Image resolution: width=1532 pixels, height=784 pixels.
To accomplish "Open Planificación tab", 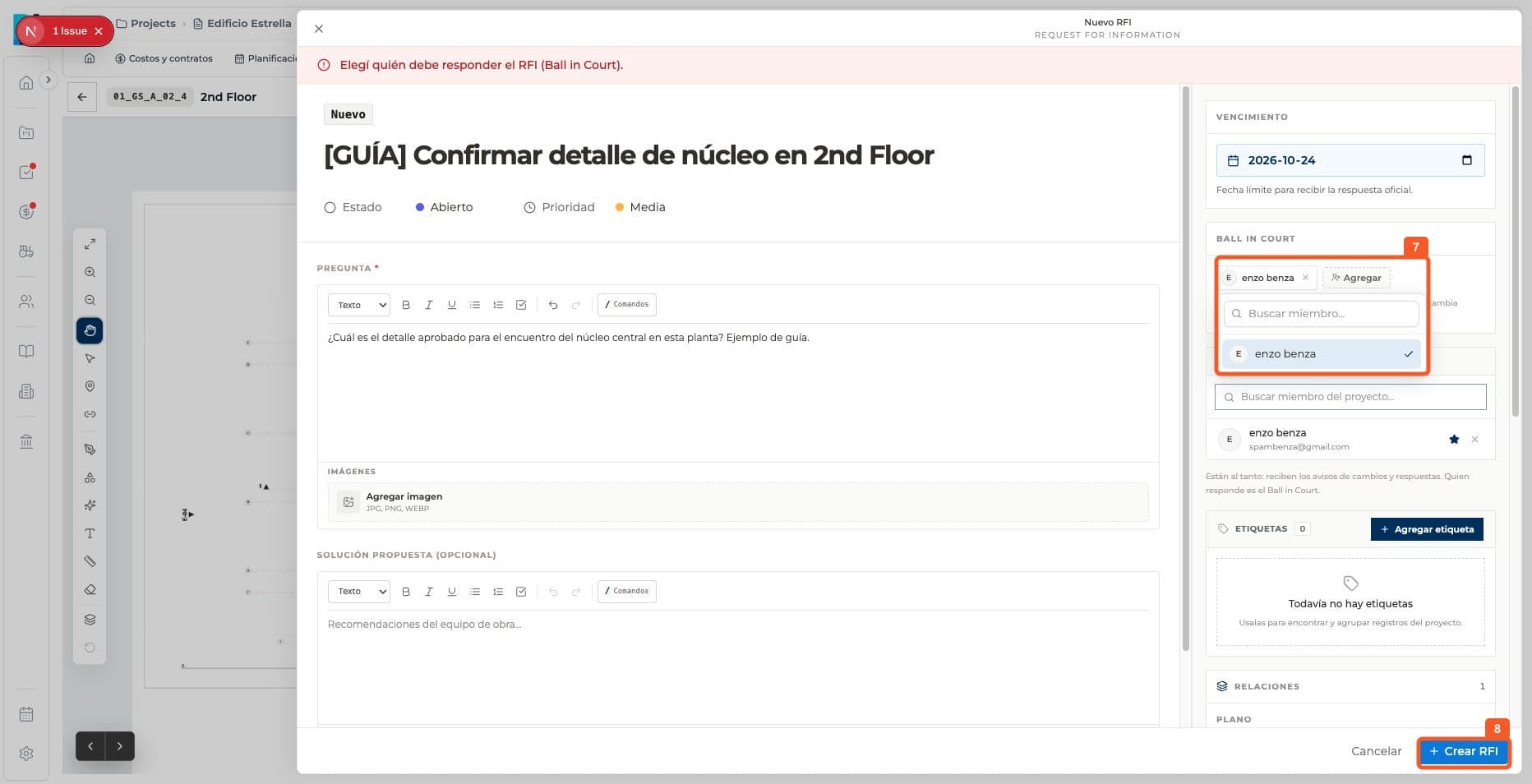I will 265,58.
